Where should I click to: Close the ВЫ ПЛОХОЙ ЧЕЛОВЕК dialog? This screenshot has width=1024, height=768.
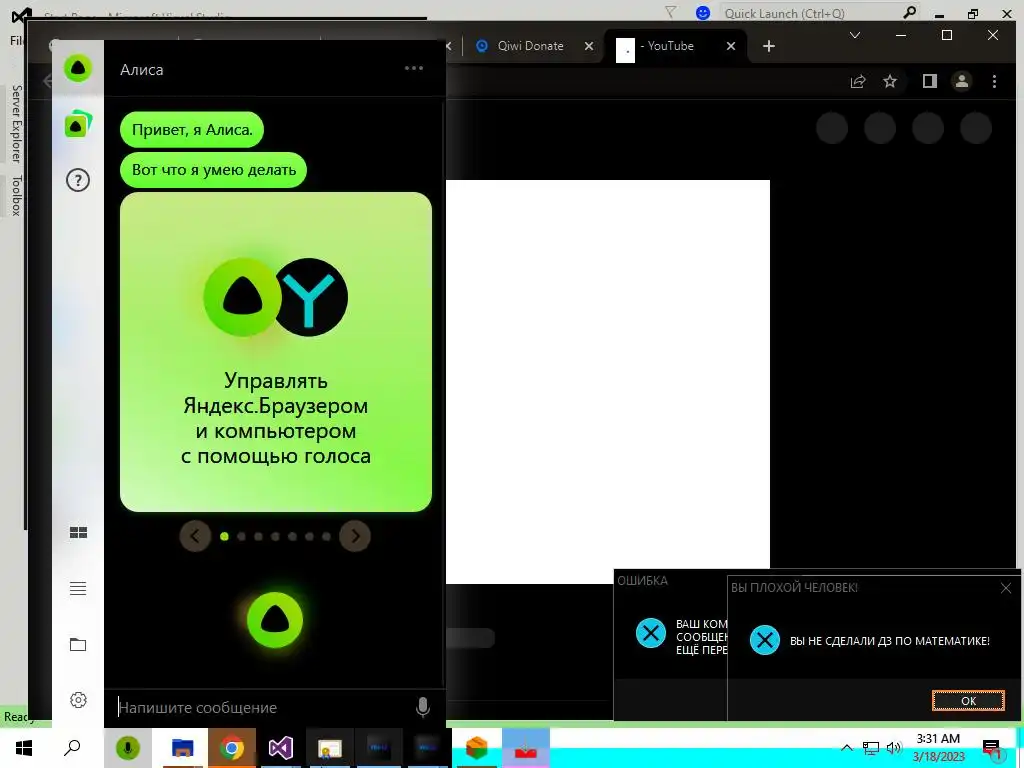1006,588
